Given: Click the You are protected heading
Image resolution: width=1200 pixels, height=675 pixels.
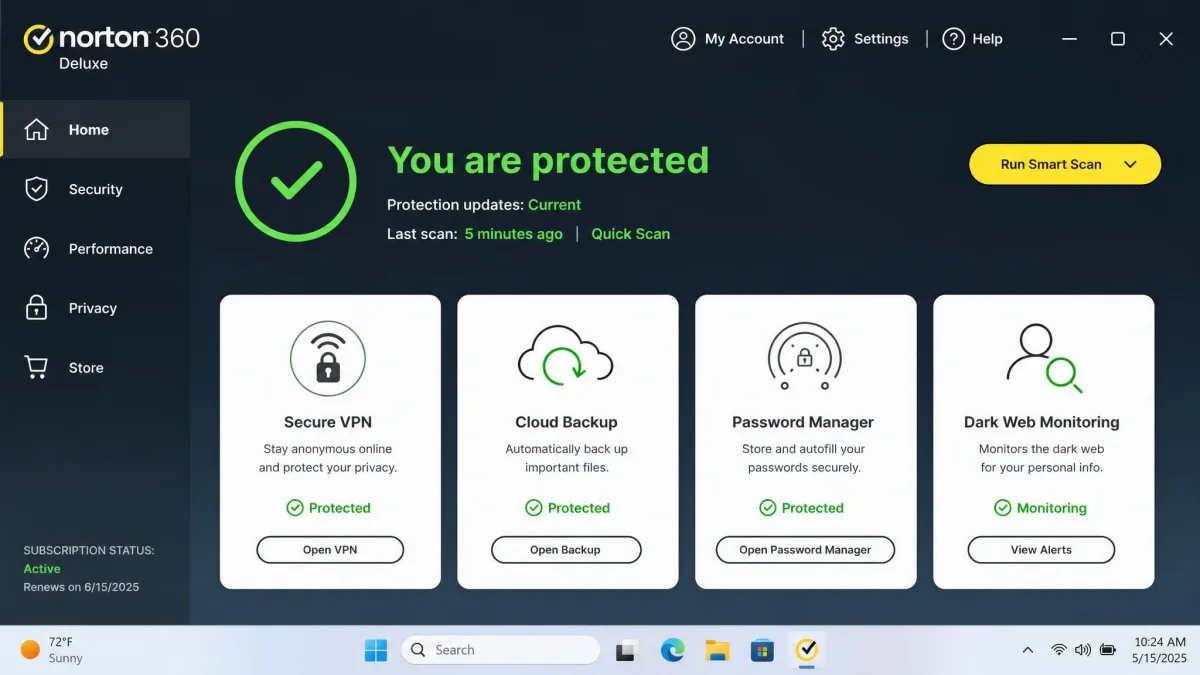Looking at the screenshot, I should (x=548, y=160).
